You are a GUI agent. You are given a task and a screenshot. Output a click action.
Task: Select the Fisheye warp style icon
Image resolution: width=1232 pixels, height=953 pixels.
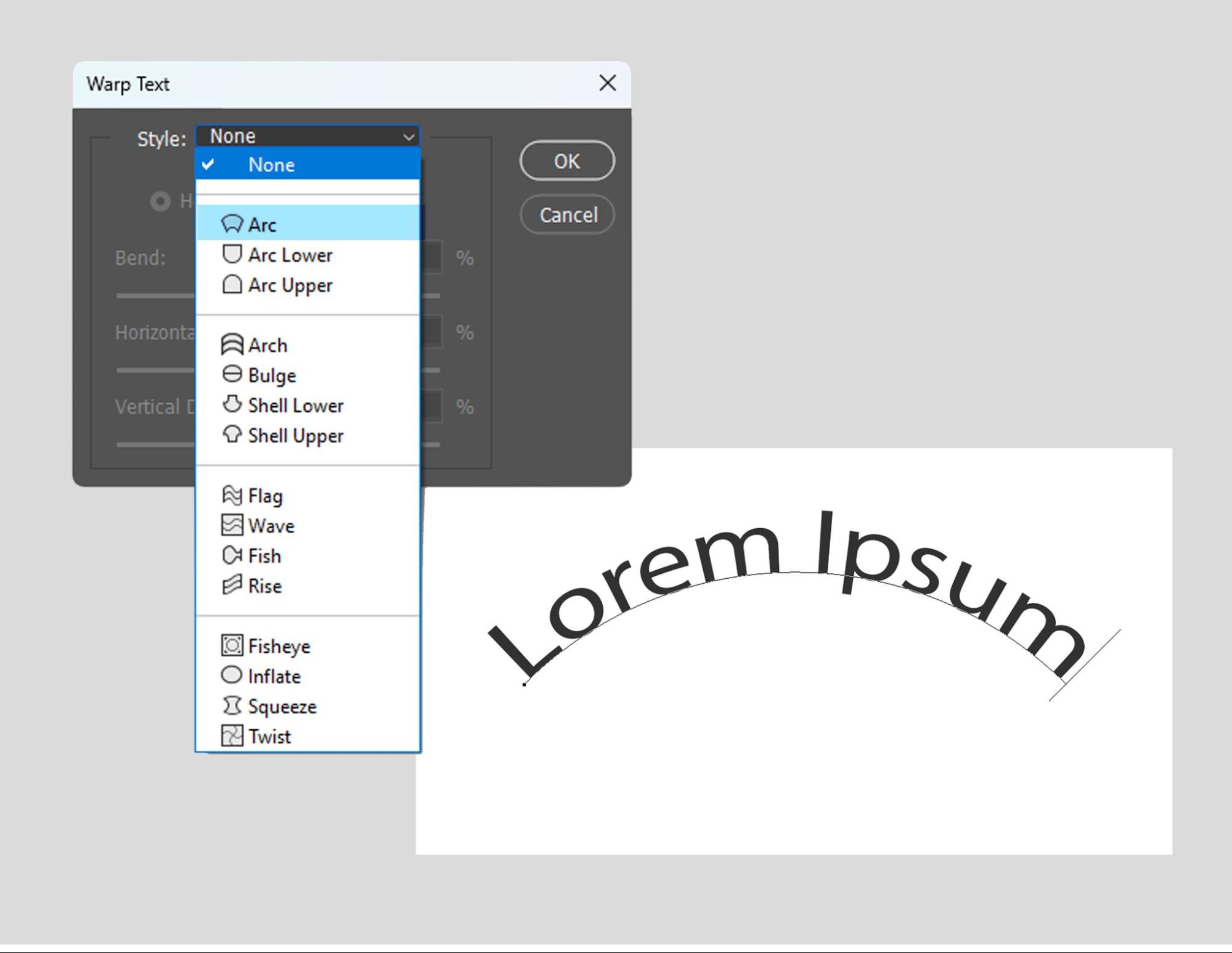(x=230, y=645)
